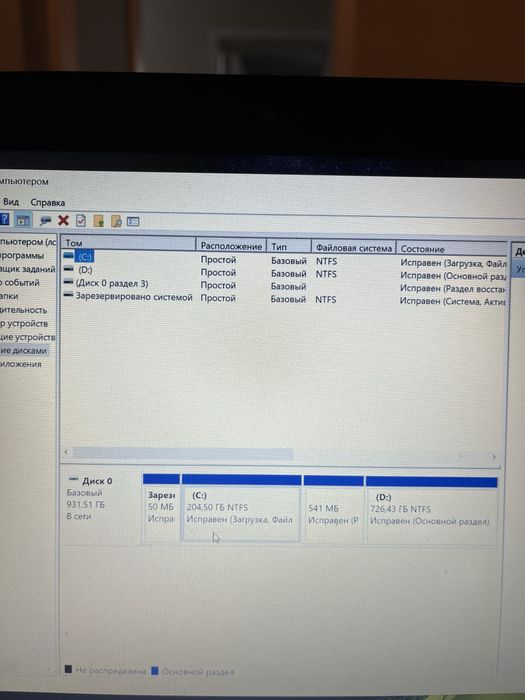Open the Вид menu
Viewport: 525px width, 700px height.
[x=11, y=202]
